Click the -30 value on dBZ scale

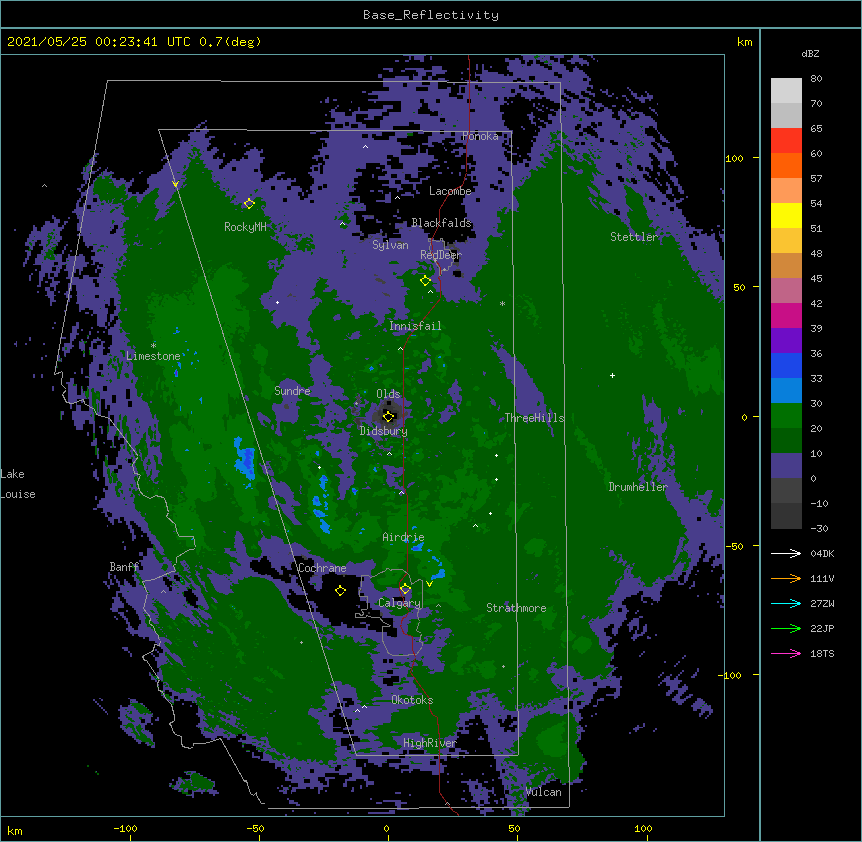pyautogui.click(x=819, y=528)
